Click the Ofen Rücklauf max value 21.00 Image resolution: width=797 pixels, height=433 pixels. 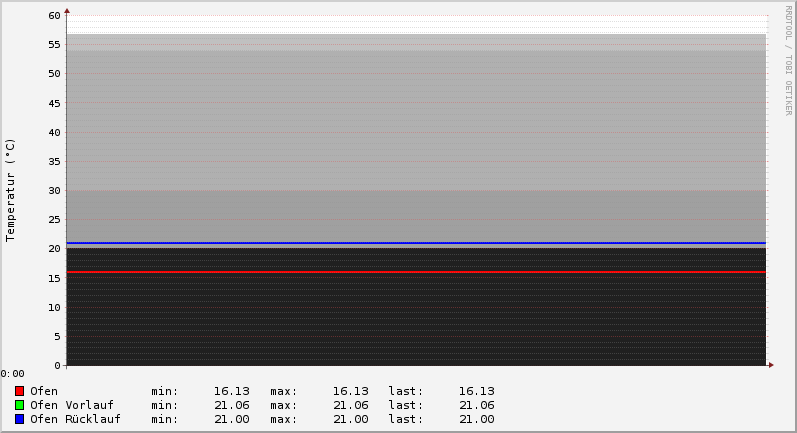pyautogui.click(x=350, y=419)
